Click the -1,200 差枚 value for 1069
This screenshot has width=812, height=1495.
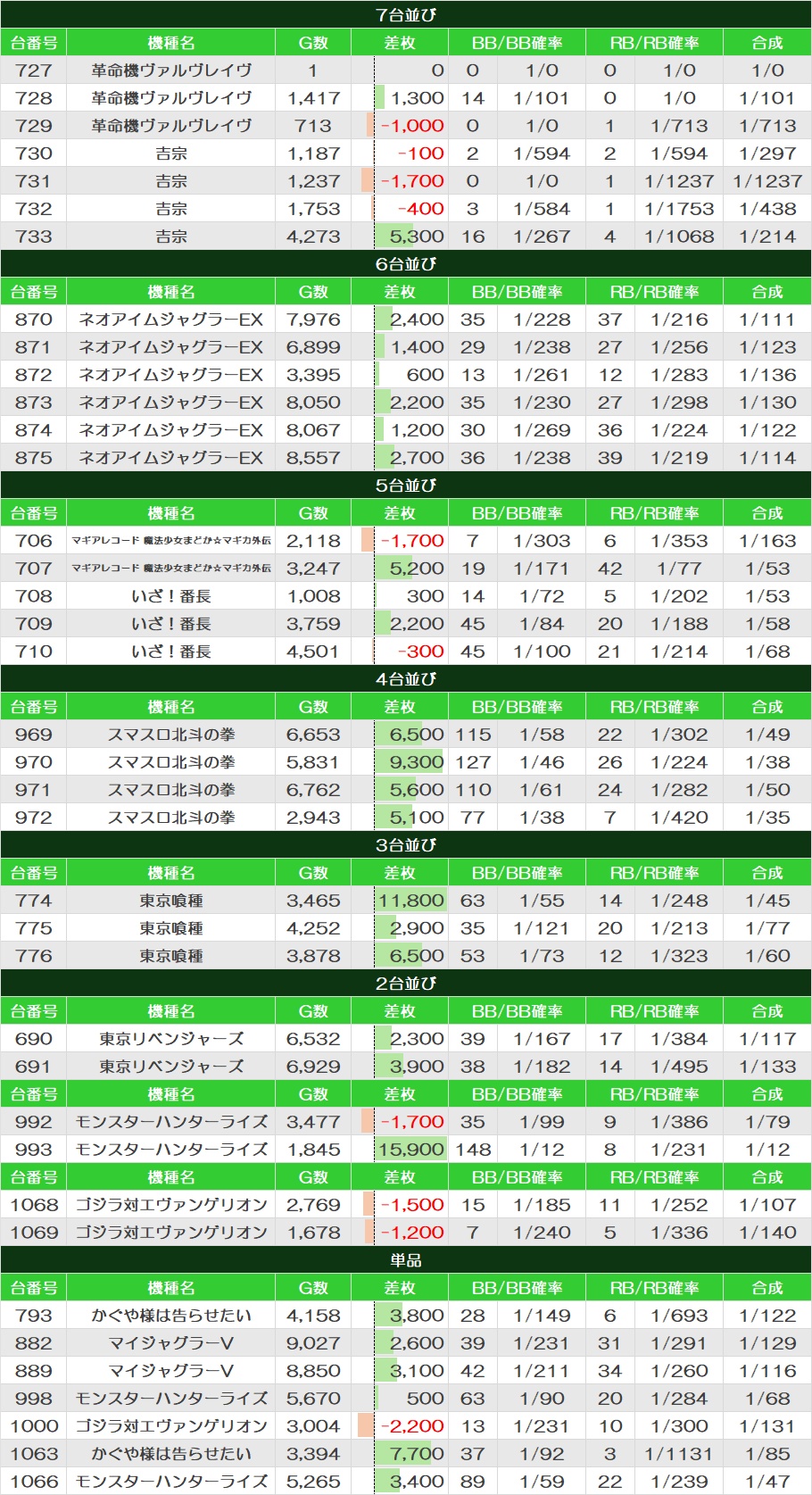pyautogui.click(x=412, y=1232)
